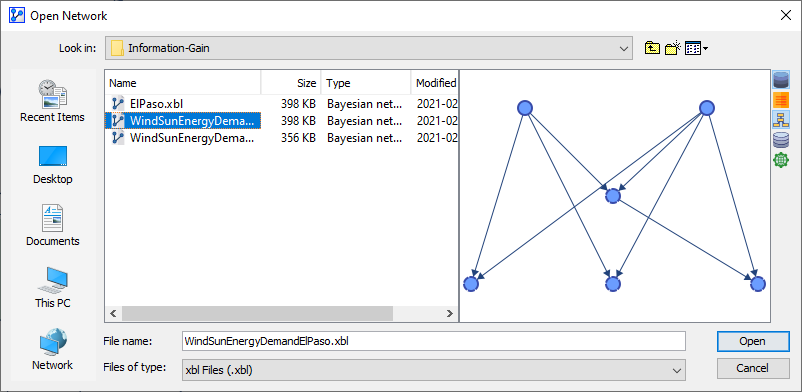
Task: Open the view options dropdown arrow
Action: click(x=706, y=49)
